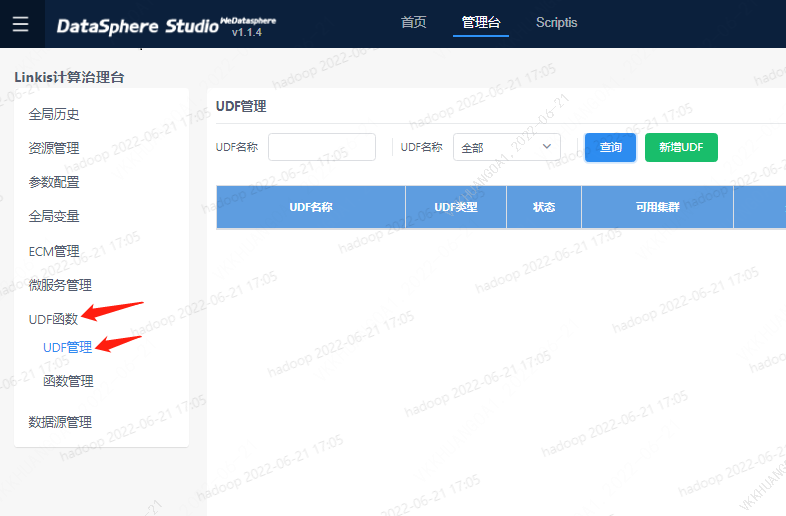Viewport: 786px width, 516px height.
Task: Open the hamburger menu icon
Action: [21, 24]
